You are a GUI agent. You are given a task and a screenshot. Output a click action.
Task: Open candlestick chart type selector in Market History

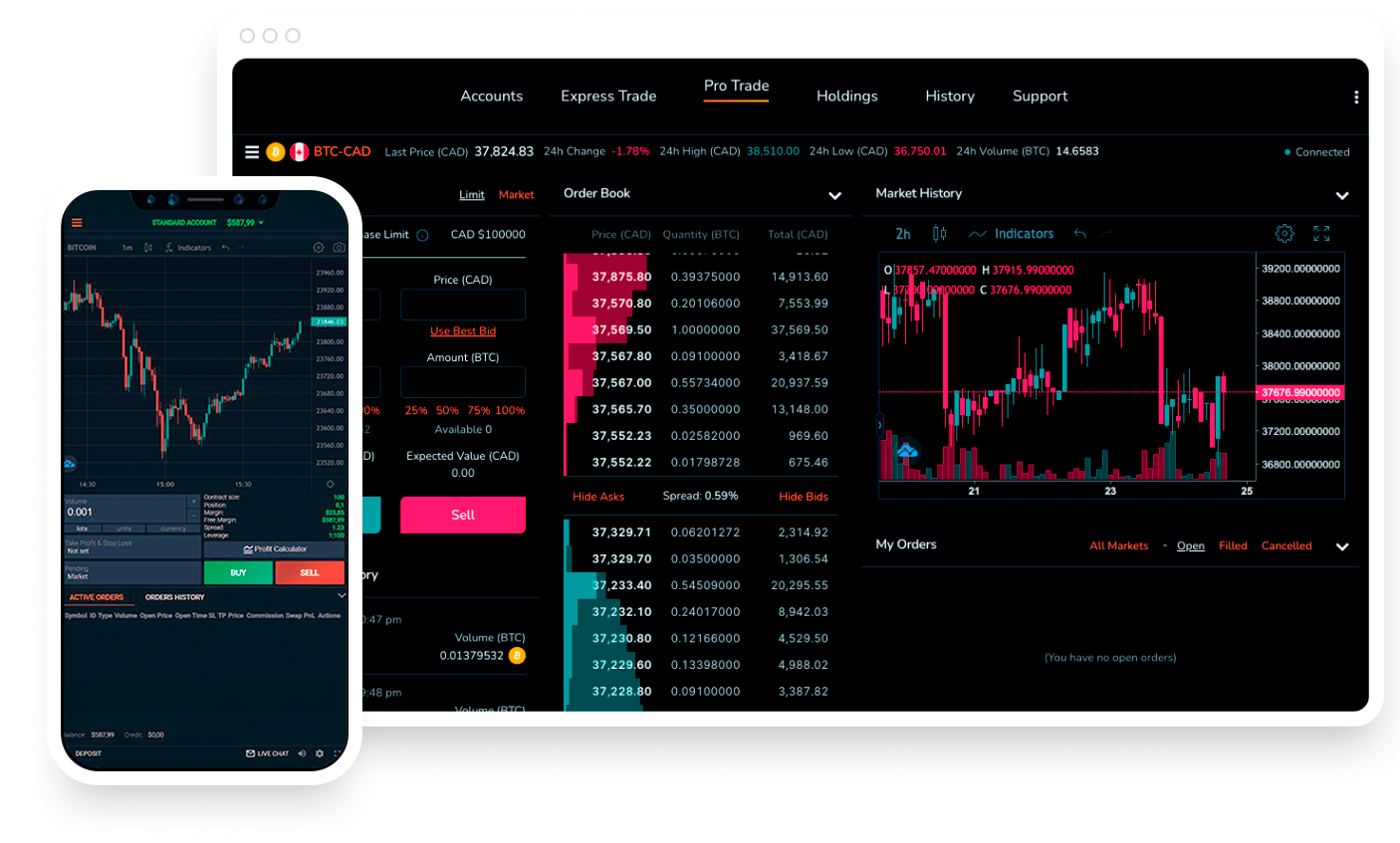pos(939,234)
